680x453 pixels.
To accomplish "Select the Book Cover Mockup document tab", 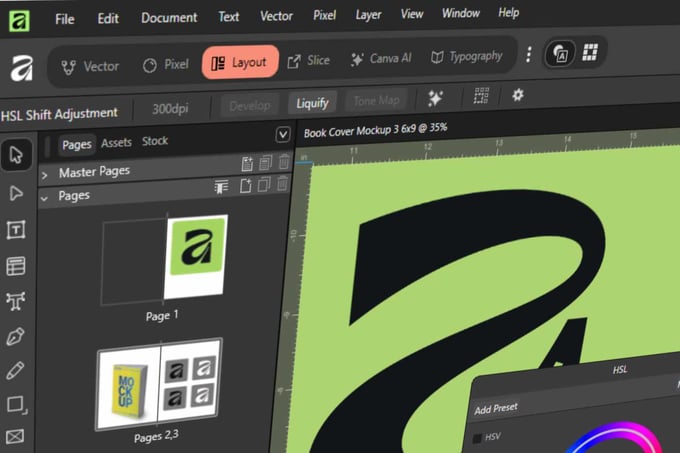I will click(x=375, y=130).
